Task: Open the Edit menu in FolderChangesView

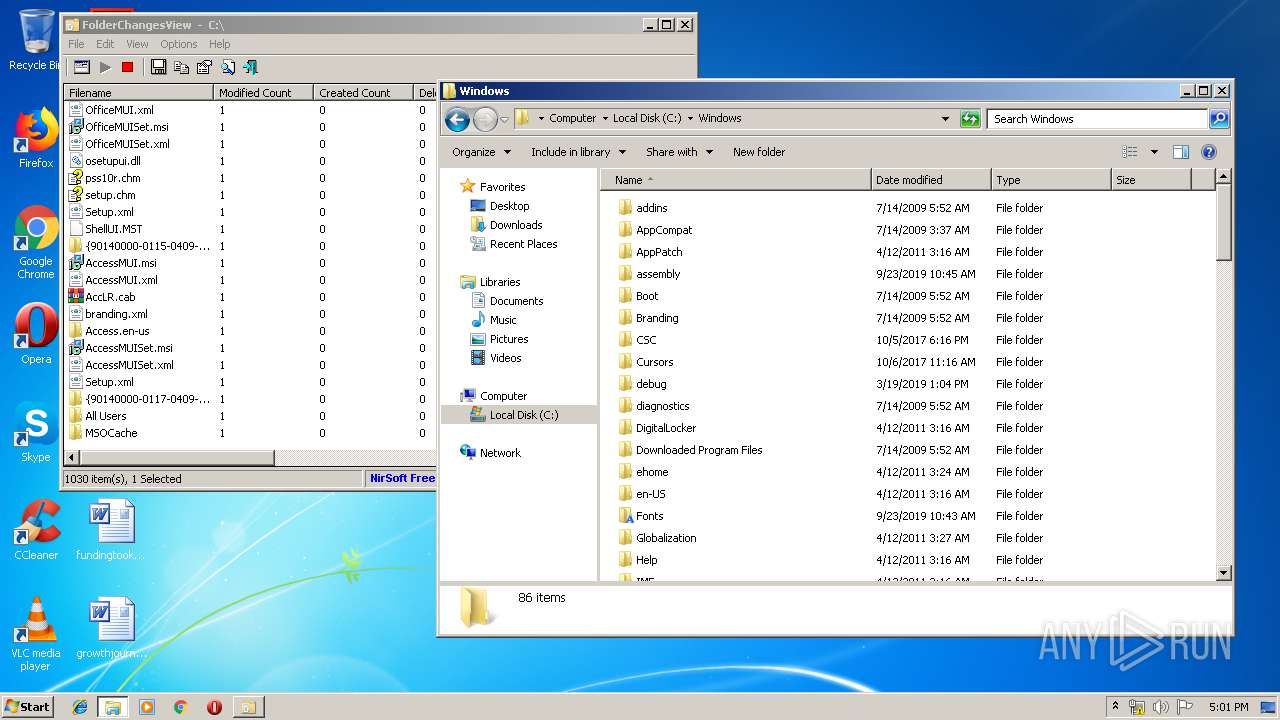Action: point(105,44)
